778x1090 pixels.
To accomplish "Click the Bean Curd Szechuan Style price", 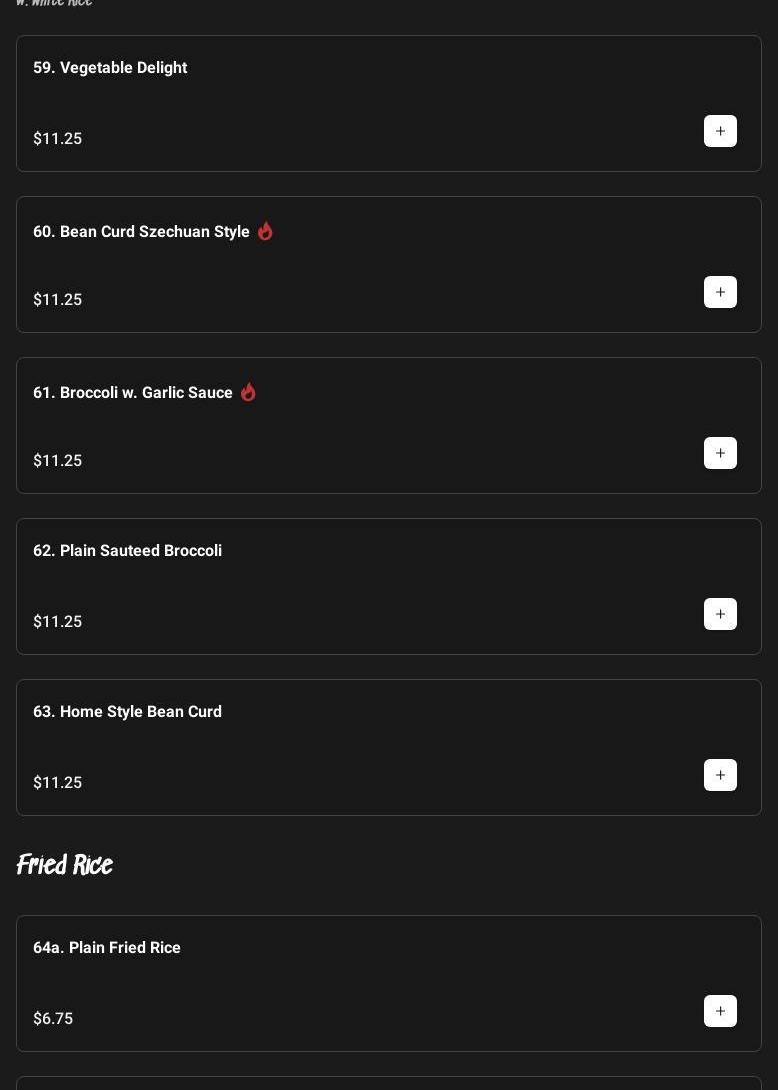I will tap(58, 300).
